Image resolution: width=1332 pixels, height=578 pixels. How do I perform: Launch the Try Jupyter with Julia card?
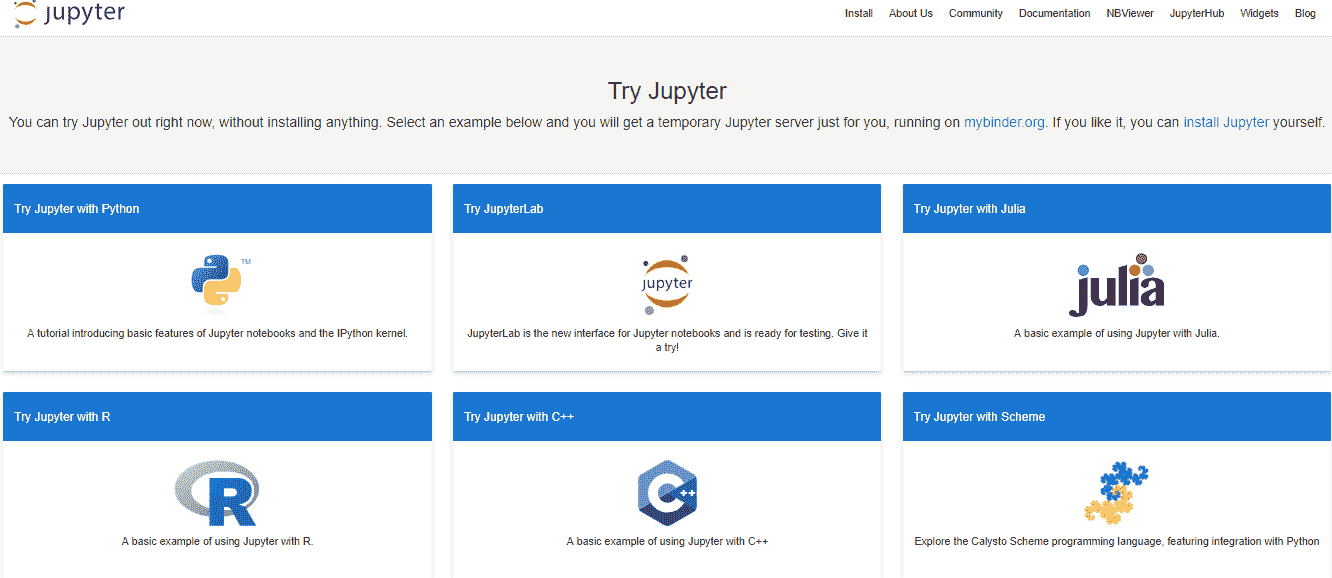point(969,209)
